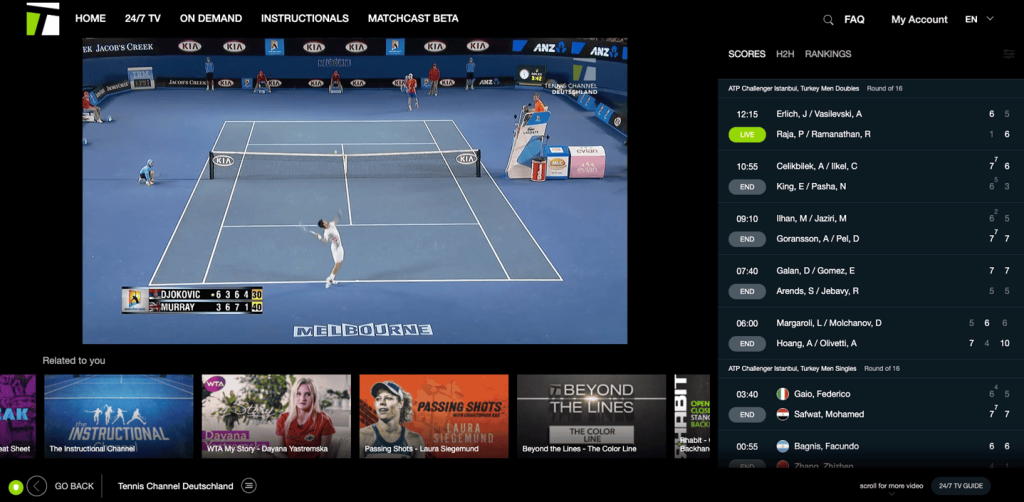
Task: Expand the EN language dropdown
Action: (980, 20)
